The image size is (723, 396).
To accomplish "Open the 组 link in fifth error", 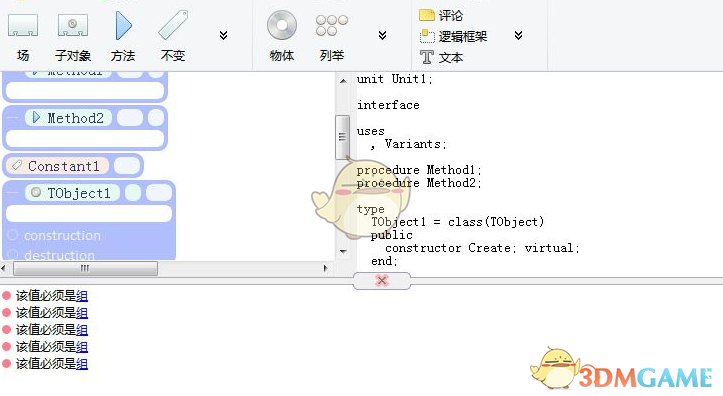I will [82, 364].
